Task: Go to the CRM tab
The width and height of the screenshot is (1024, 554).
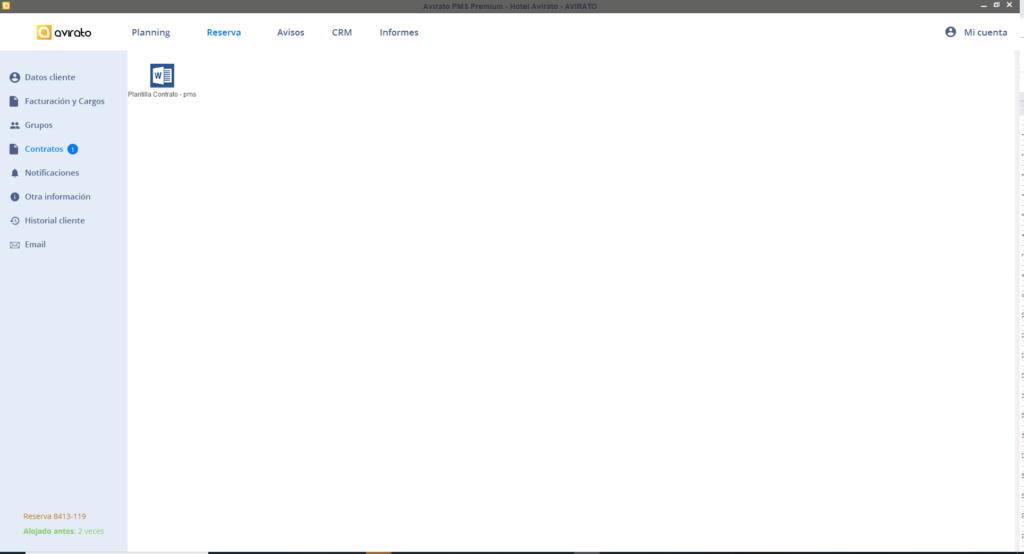Action: [x=342, y=32]
